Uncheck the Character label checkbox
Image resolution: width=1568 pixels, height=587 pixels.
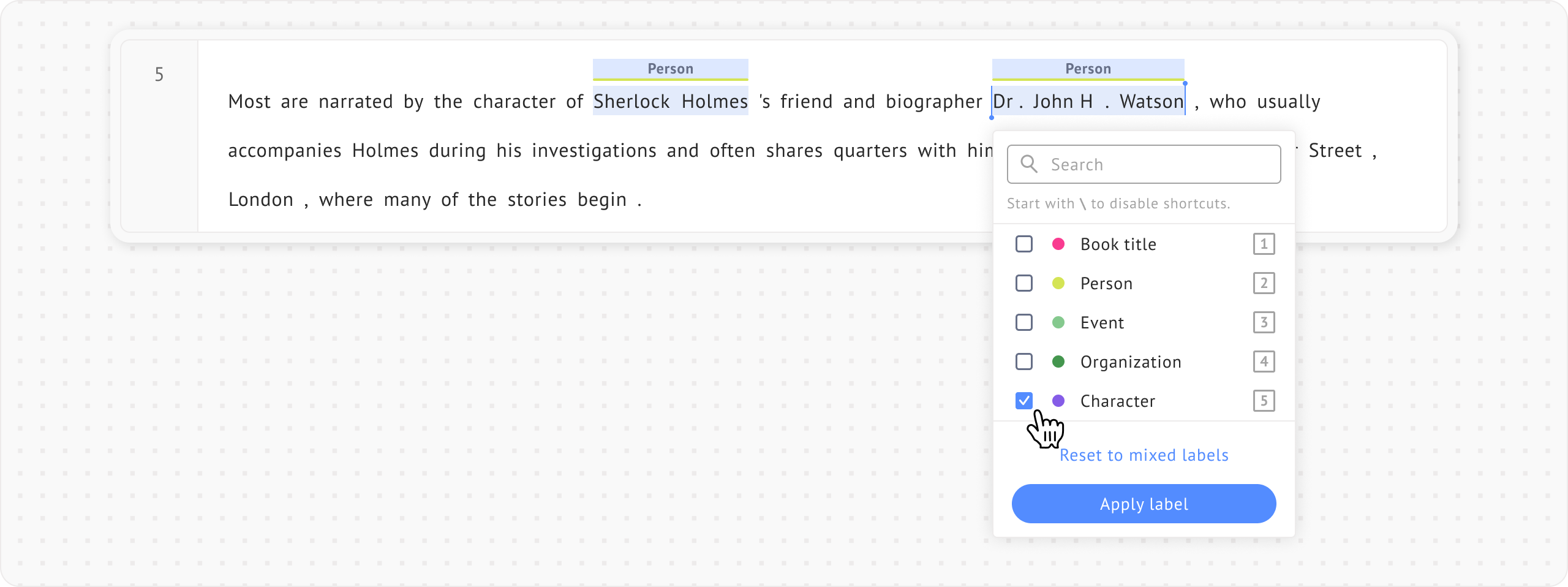click(1024, 401)
